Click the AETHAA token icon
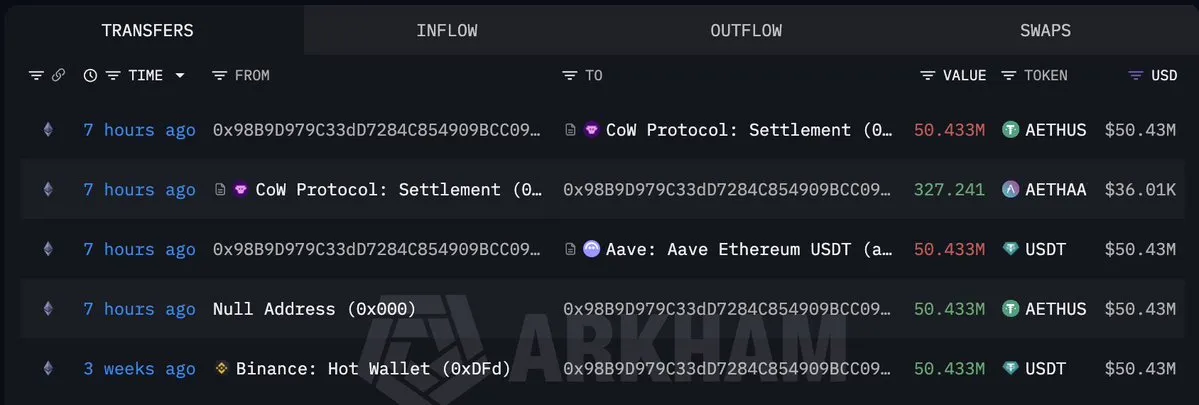 [x=1011, y=190]
